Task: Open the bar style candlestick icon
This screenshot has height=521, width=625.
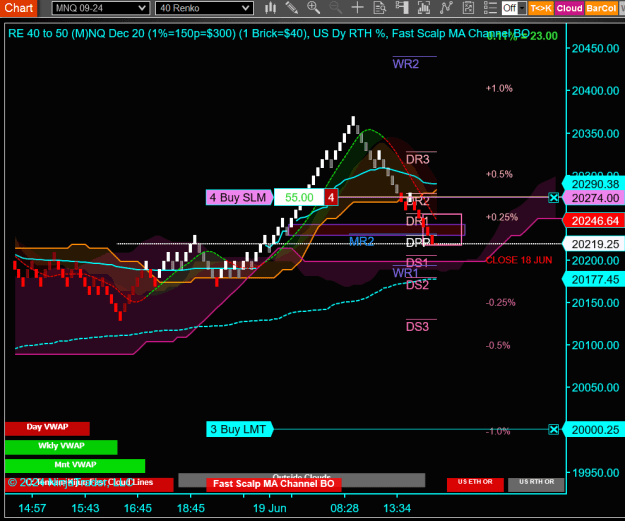Action: [270, 8]
